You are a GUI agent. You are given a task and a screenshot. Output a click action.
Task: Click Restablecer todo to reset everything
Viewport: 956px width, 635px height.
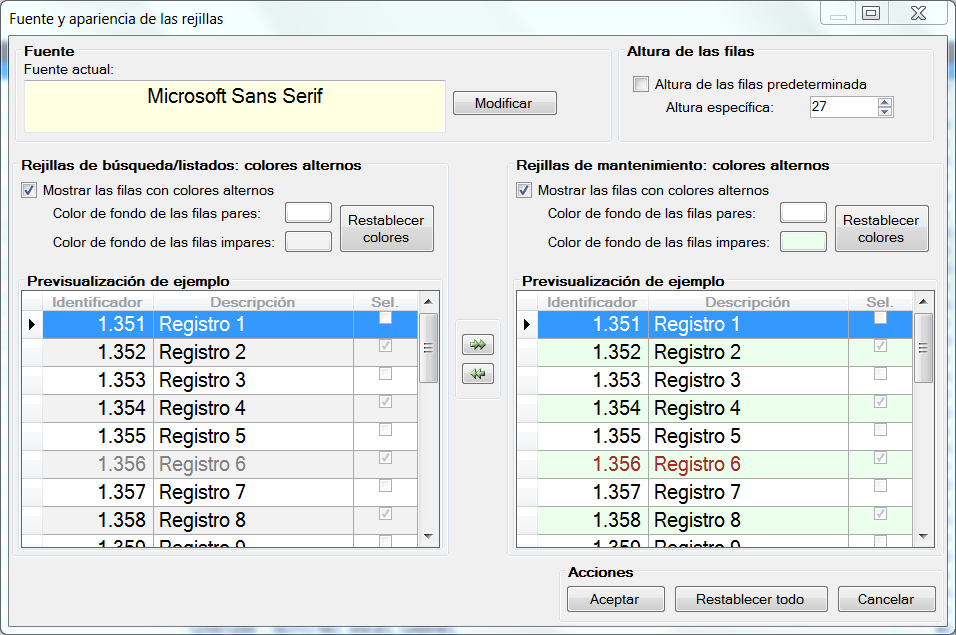point(751,598)
